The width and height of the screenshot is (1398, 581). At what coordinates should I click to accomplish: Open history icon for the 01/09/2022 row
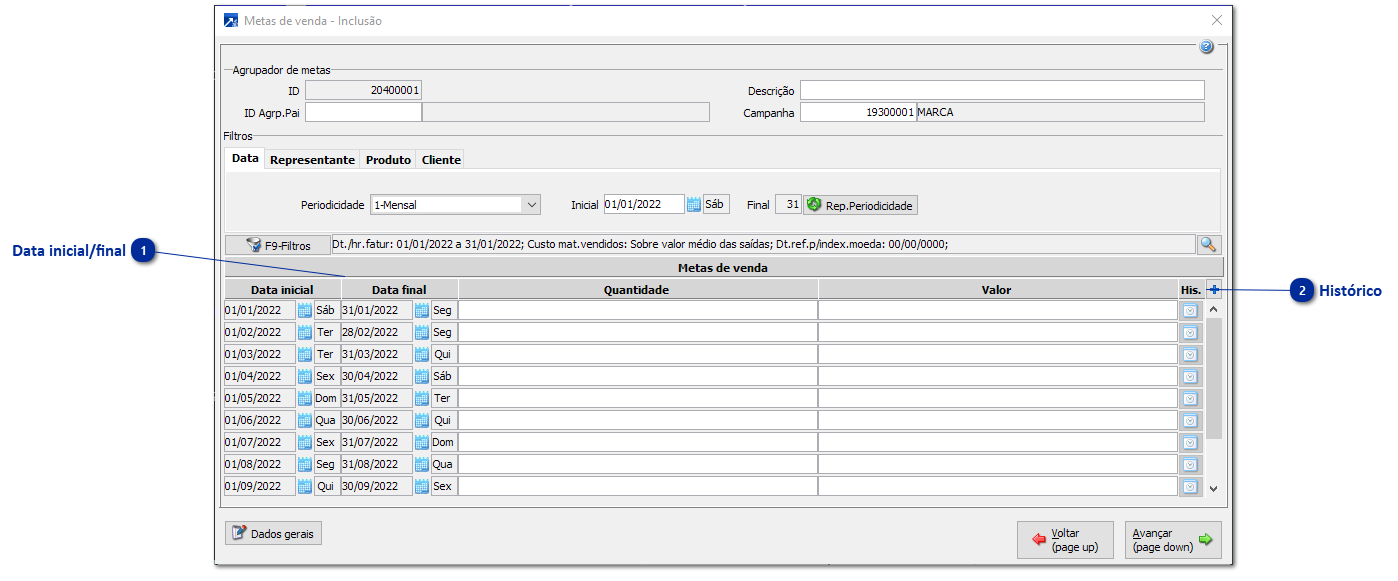coord(1190,486)
